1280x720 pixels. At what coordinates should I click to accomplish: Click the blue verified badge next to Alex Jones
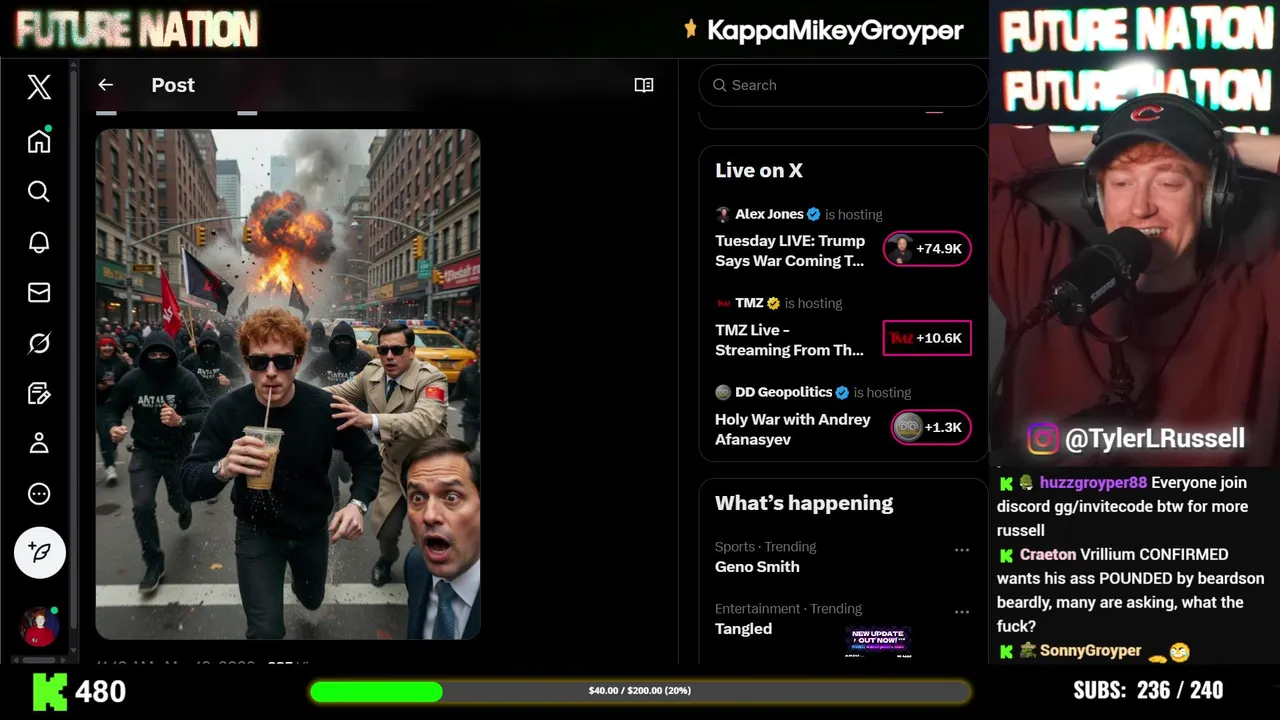pos(814,214)
